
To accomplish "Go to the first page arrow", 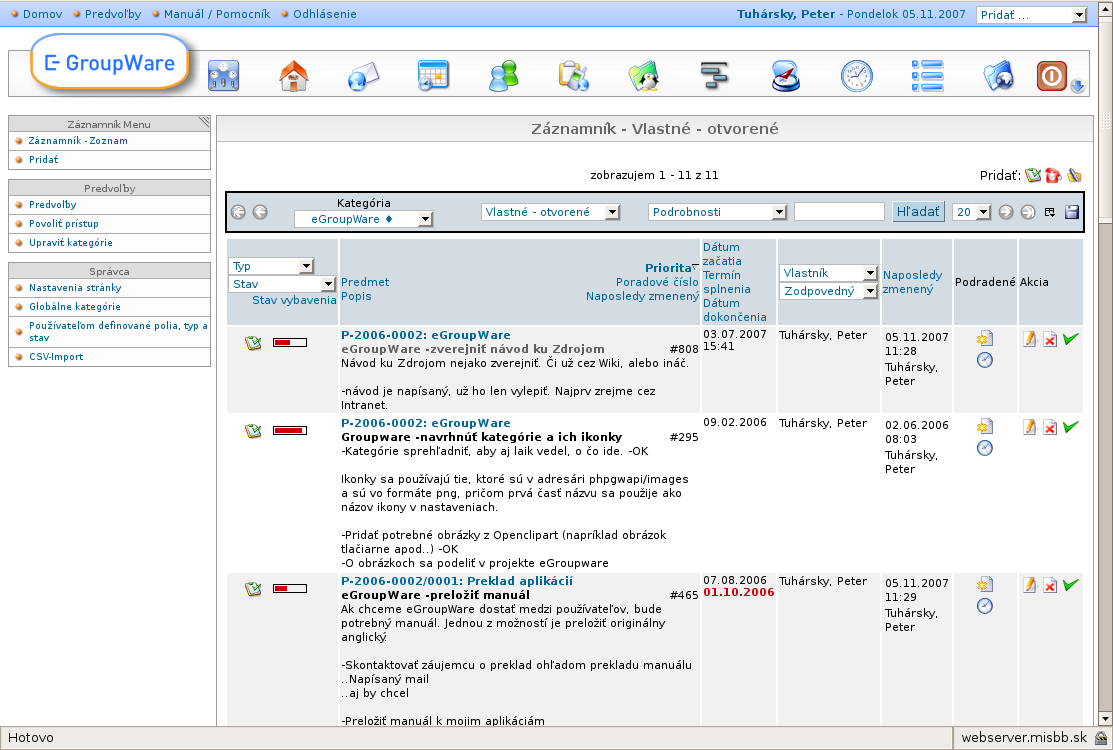I will point(238,211).
